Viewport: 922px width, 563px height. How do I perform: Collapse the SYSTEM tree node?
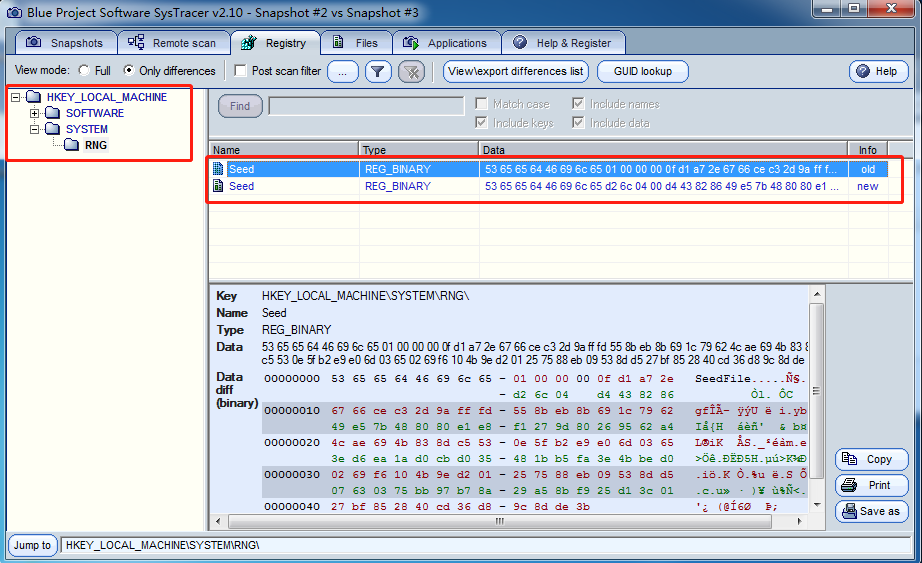click(x=35, y=129)
